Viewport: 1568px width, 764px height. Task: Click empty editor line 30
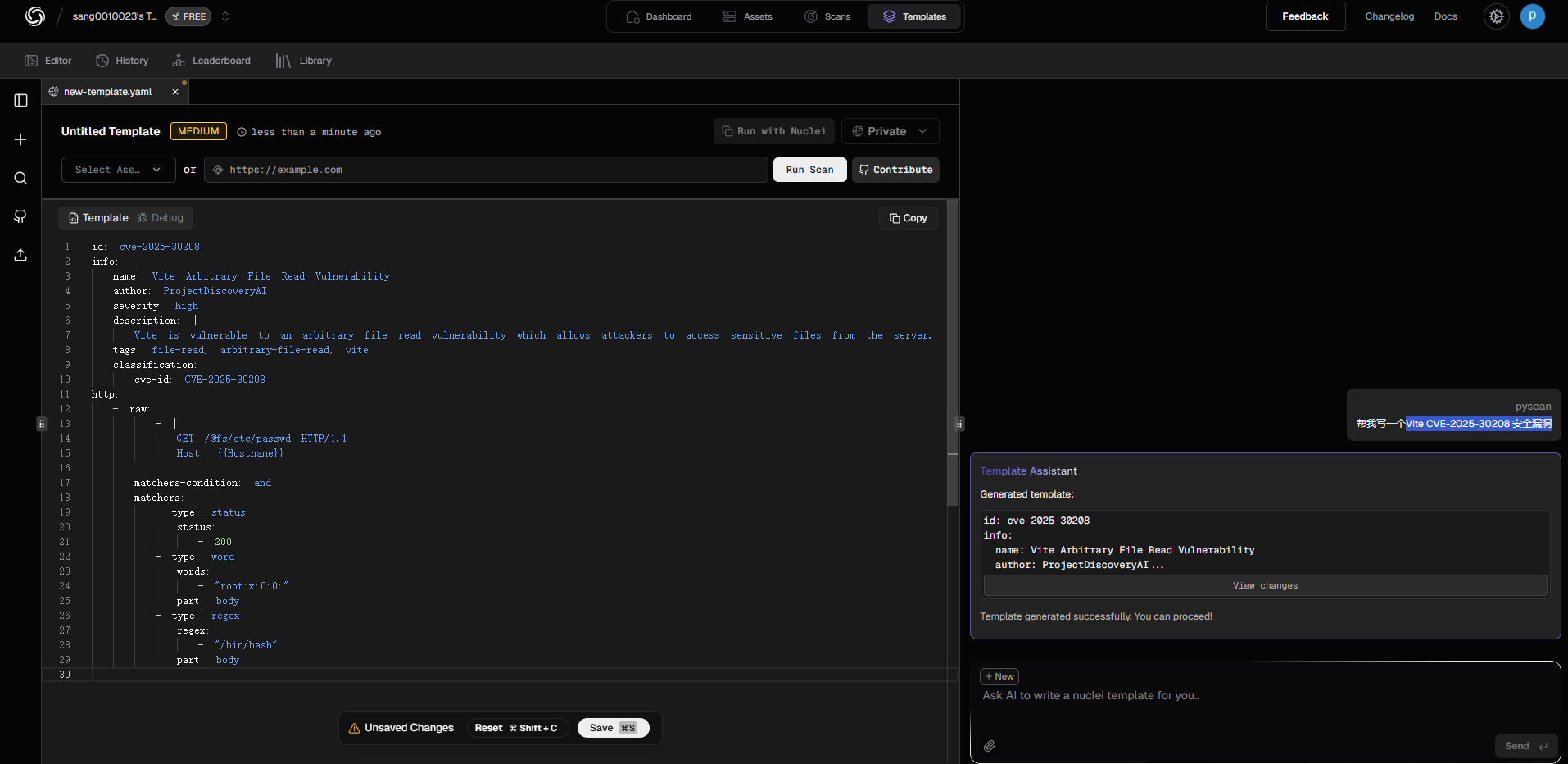click(500, 675)
